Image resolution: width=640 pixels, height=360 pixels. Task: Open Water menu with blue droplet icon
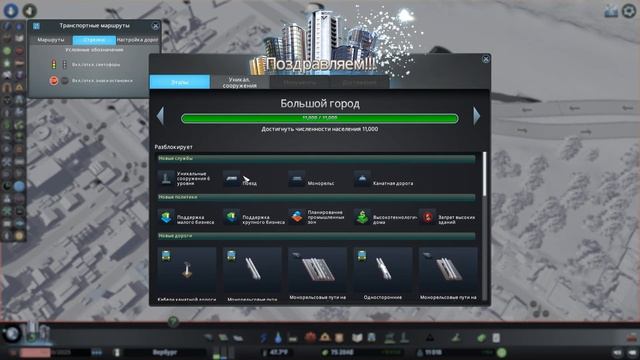[x=278, y=338]
